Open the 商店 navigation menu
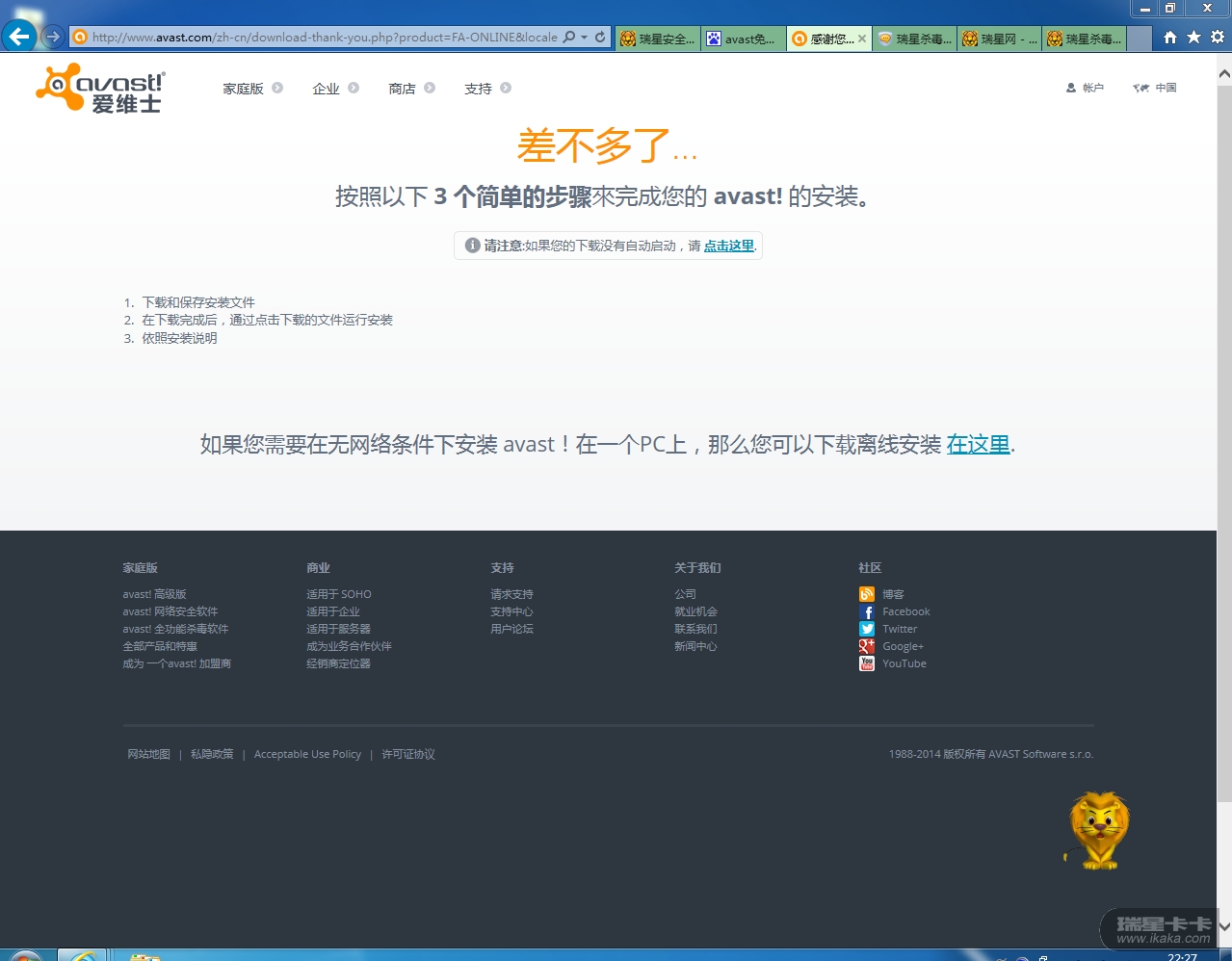Screen dimensions: 1232x961 402,89
